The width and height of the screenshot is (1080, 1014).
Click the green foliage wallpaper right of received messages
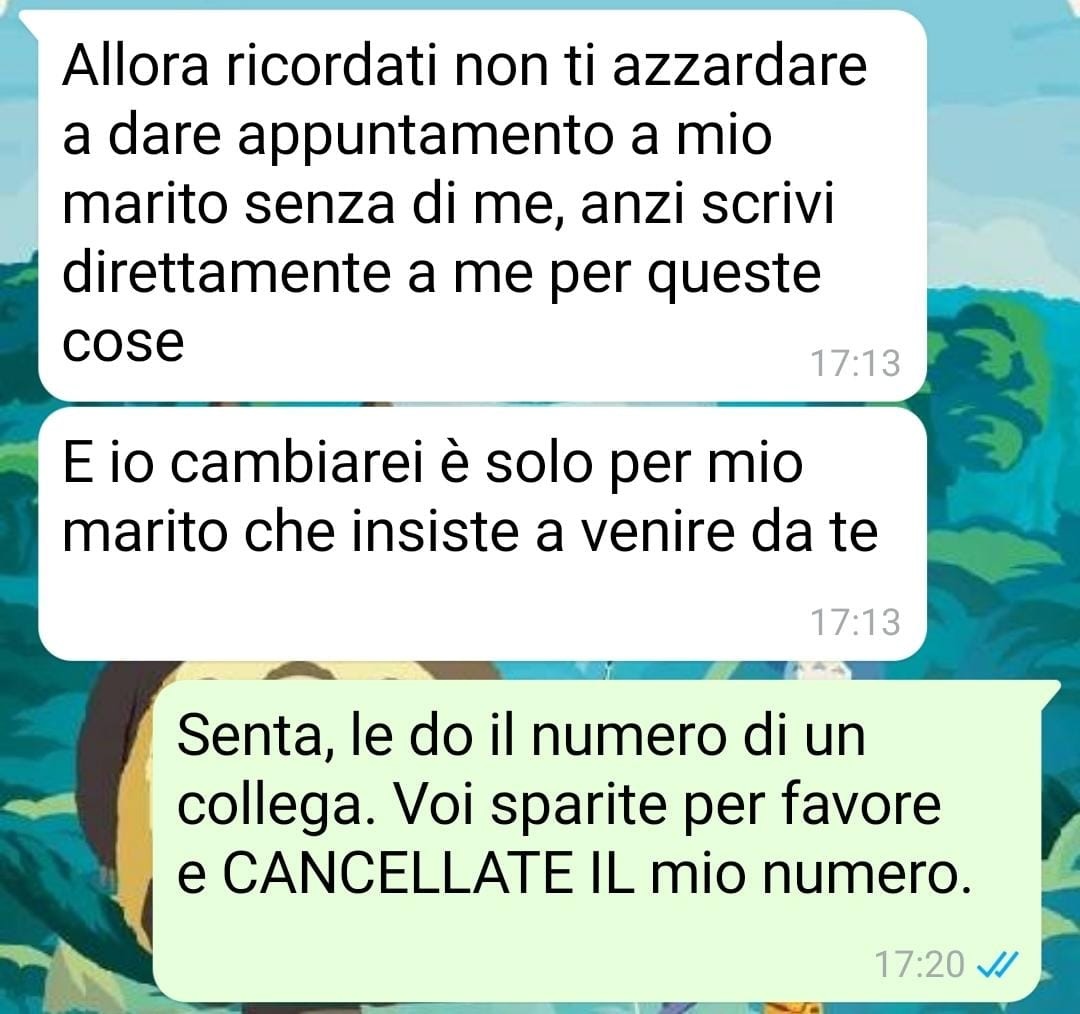tap(999, 413)
